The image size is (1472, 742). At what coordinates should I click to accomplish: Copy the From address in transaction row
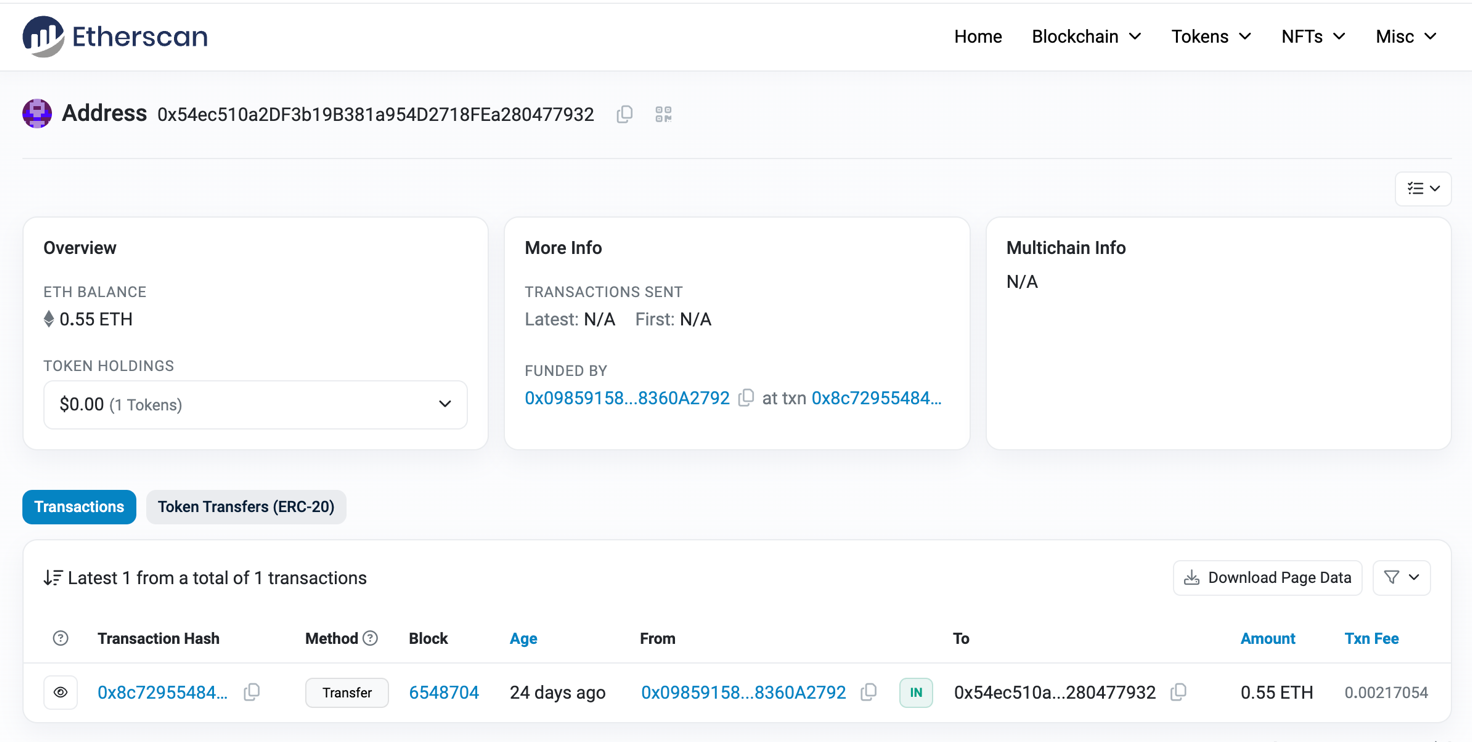click(869, 692)
